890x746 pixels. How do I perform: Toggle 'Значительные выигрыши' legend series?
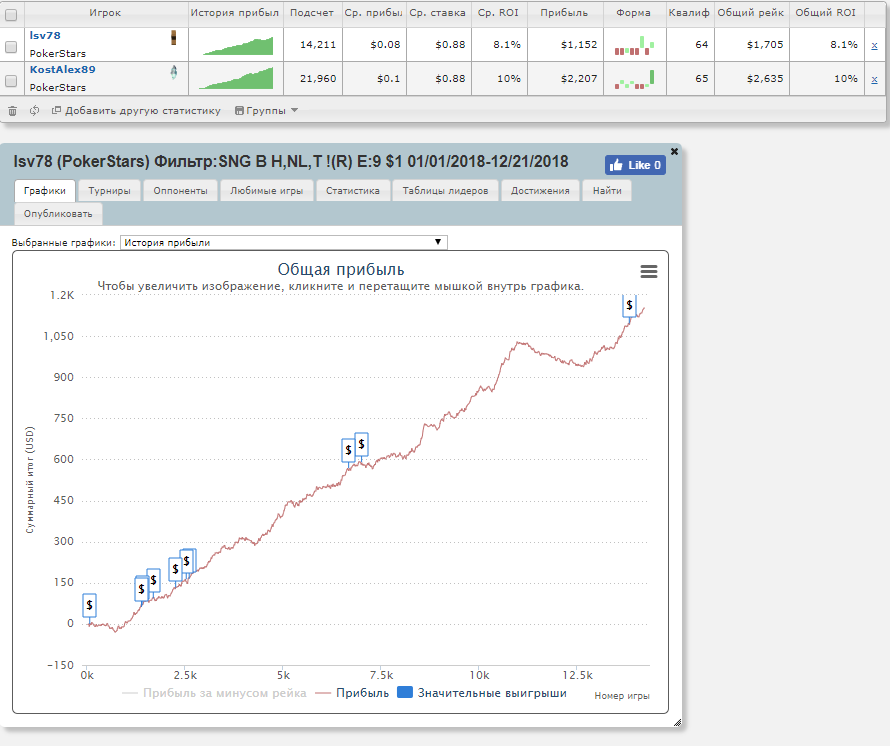[x=482, y=693]
